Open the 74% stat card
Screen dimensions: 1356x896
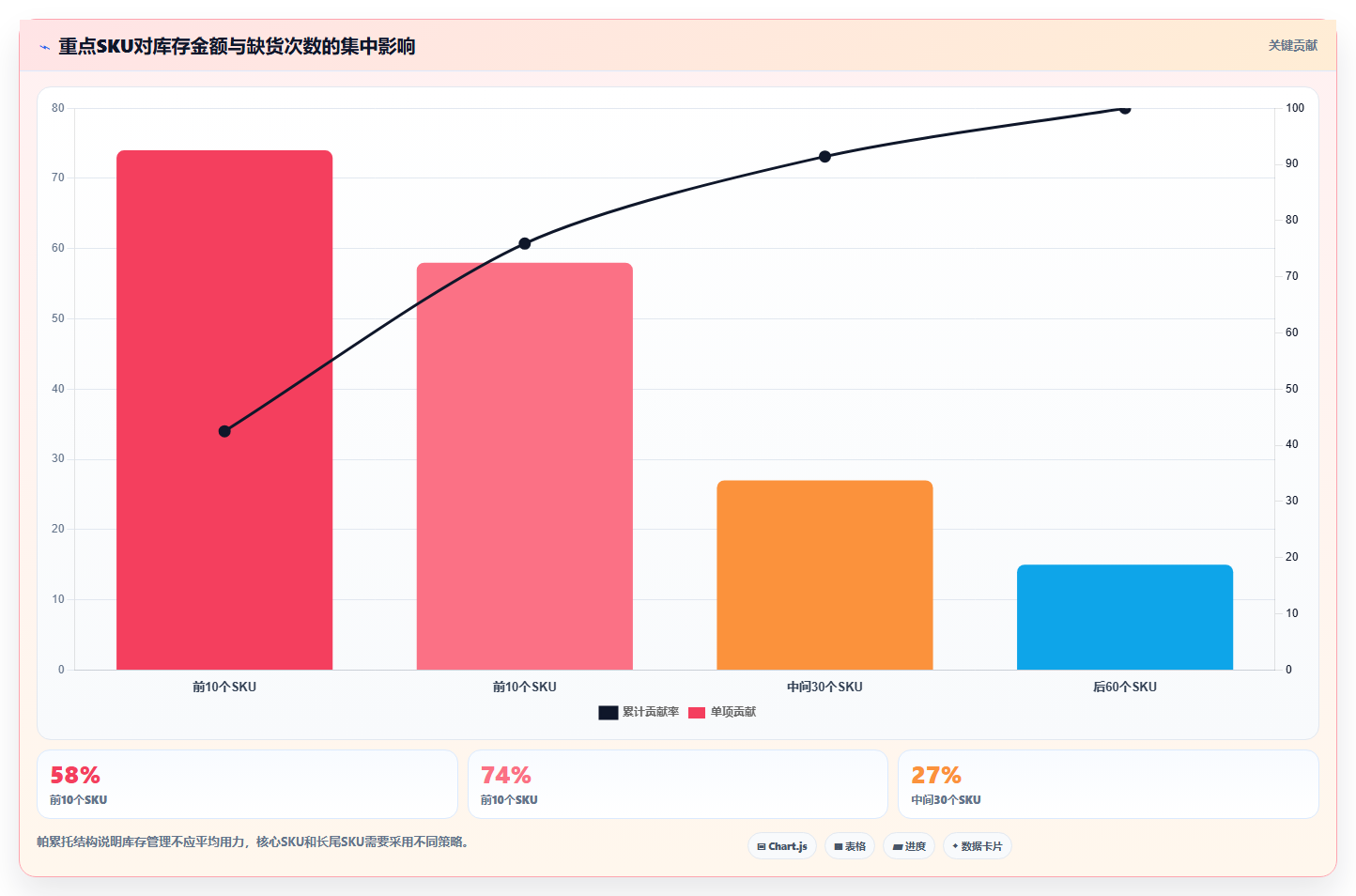click(678, 784)
